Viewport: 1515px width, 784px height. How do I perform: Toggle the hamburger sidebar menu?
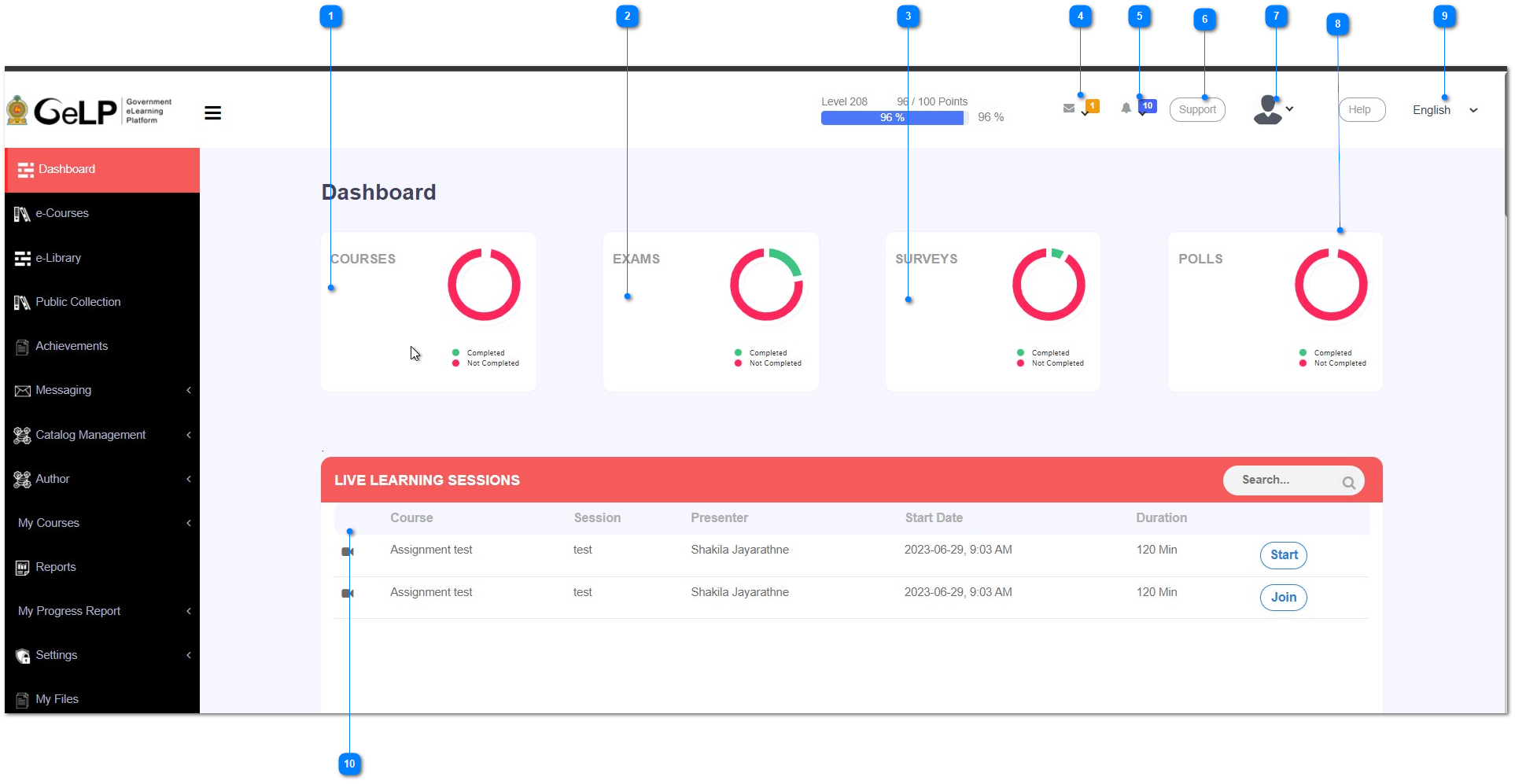[x=212, y=113]
